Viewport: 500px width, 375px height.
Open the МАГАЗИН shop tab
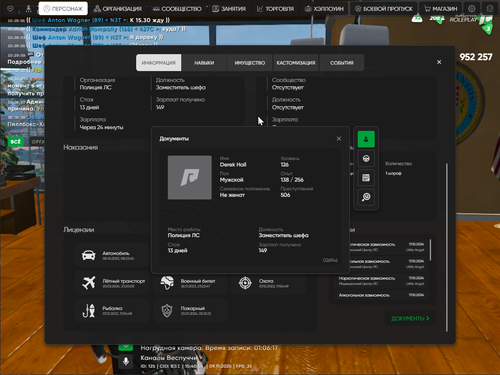point(440,9)
